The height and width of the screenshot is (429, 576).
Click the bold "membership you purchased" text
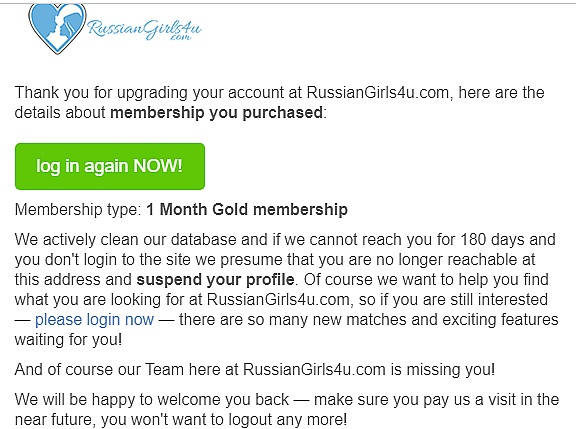pos(217,113)
